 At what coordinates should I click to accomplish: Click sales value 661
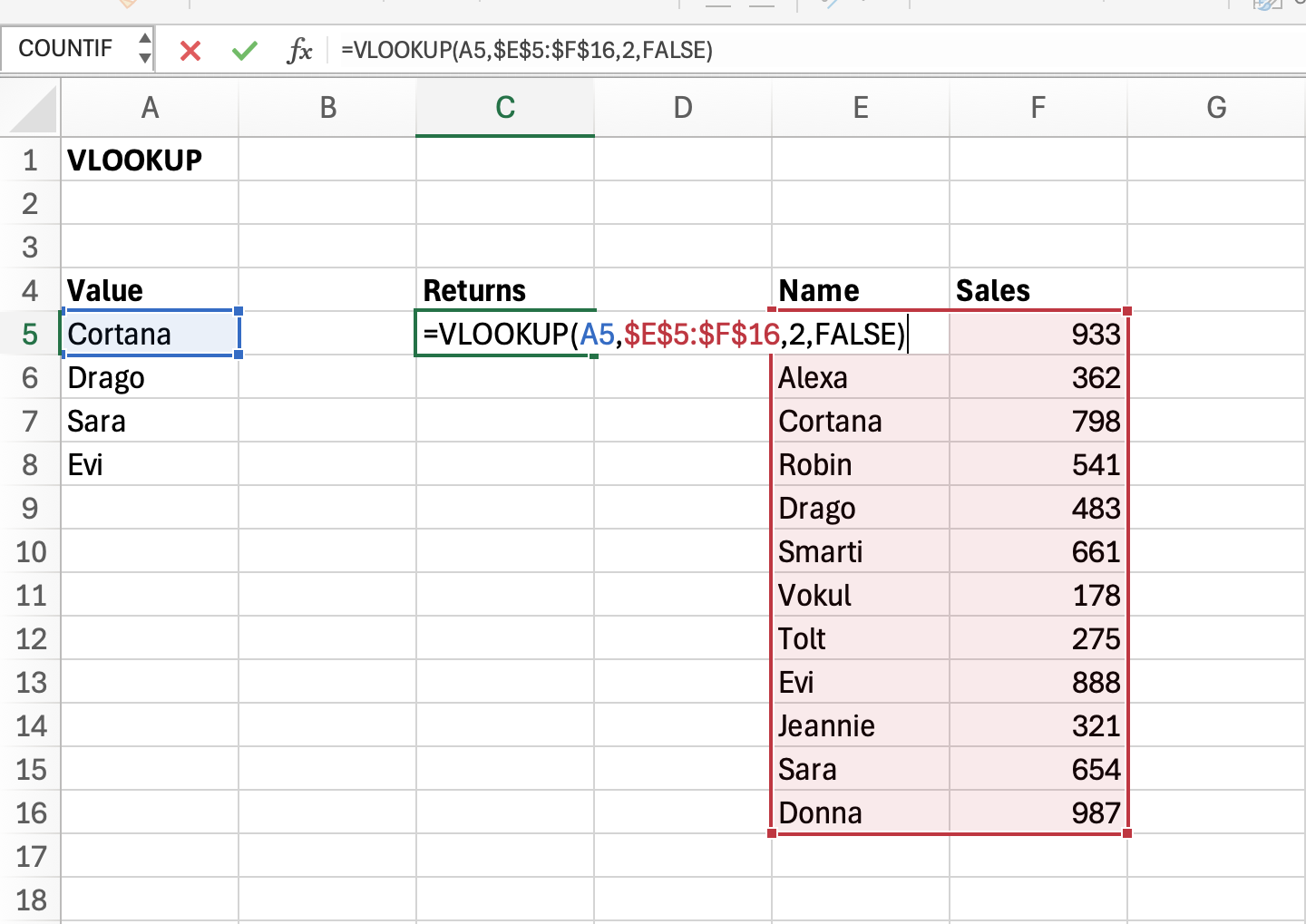tap(1038, 551)
